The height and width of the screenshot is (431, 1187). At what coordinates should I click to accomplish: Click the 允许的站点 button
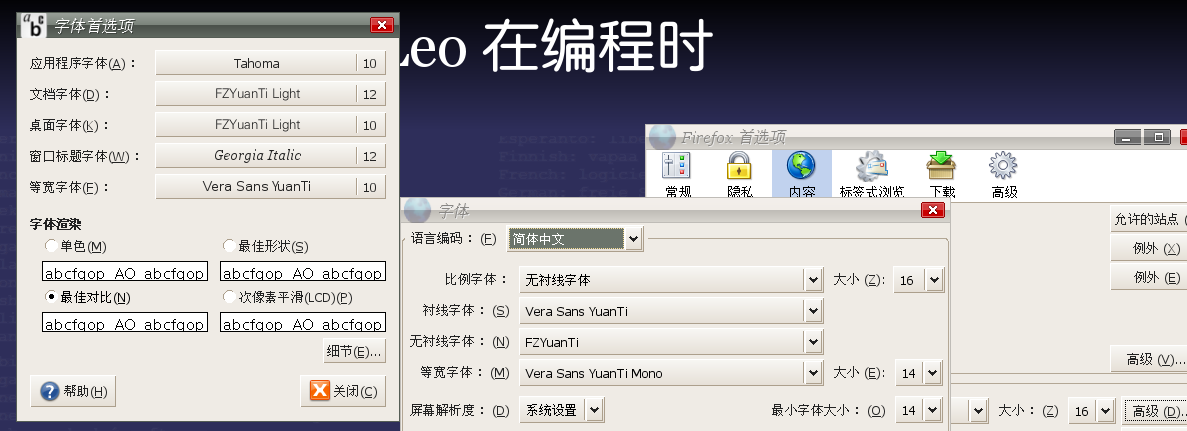coord(1148,219)
